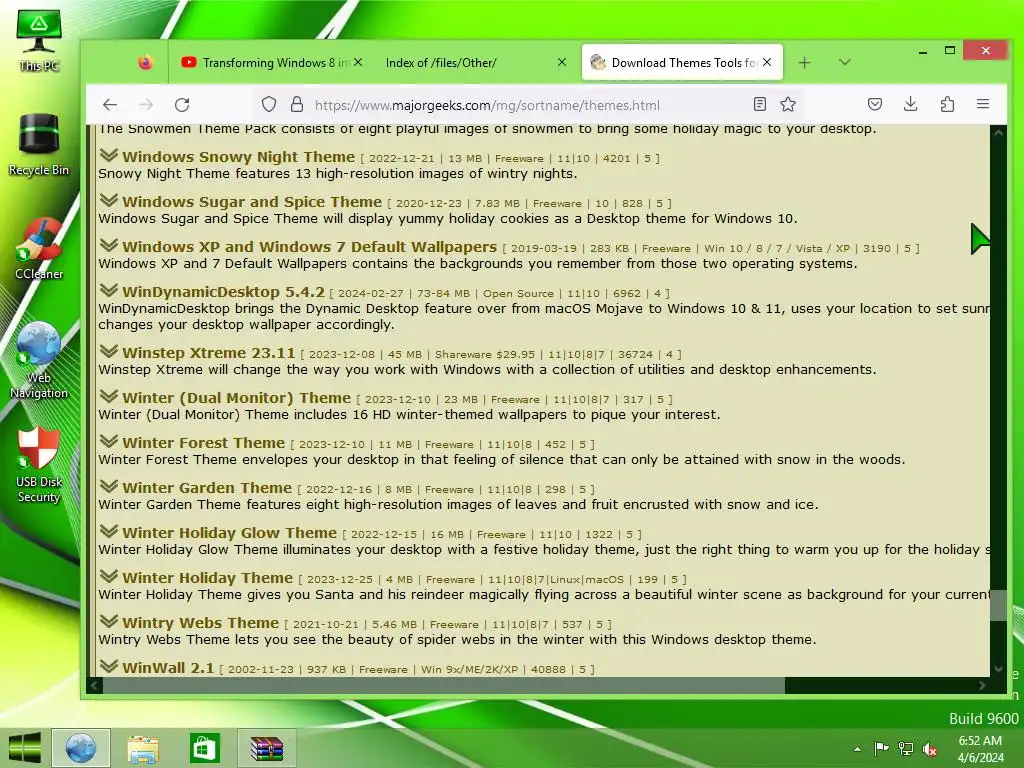1024x768 pixels.
Task: Show hidden system tray icons
Action: [857, 749]
